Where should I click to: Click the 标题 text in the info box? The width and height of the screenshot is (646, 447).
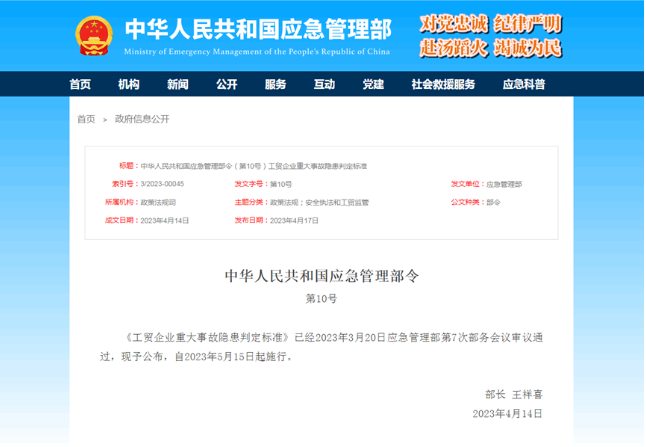[254, 166]
